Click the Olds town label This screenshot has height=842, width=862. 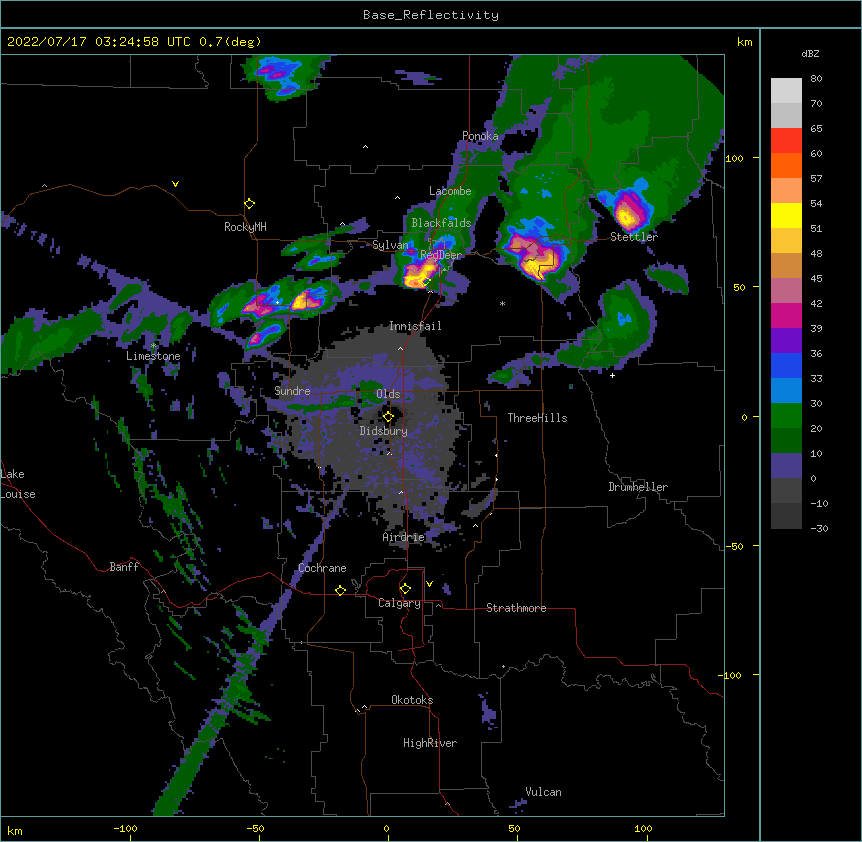coord(388,394)
